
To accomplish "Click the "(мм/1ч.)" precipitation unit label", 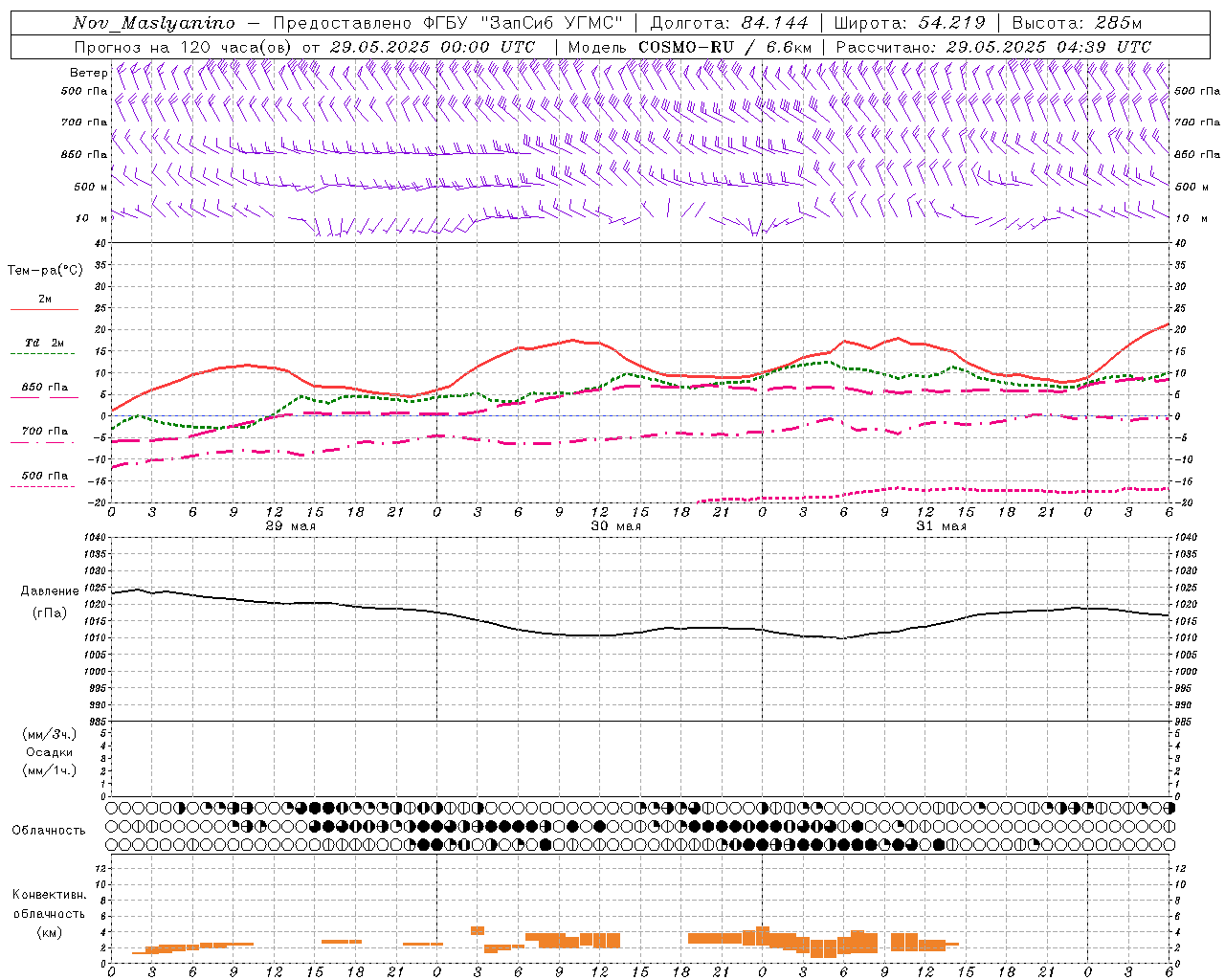I will pos(50,770).
